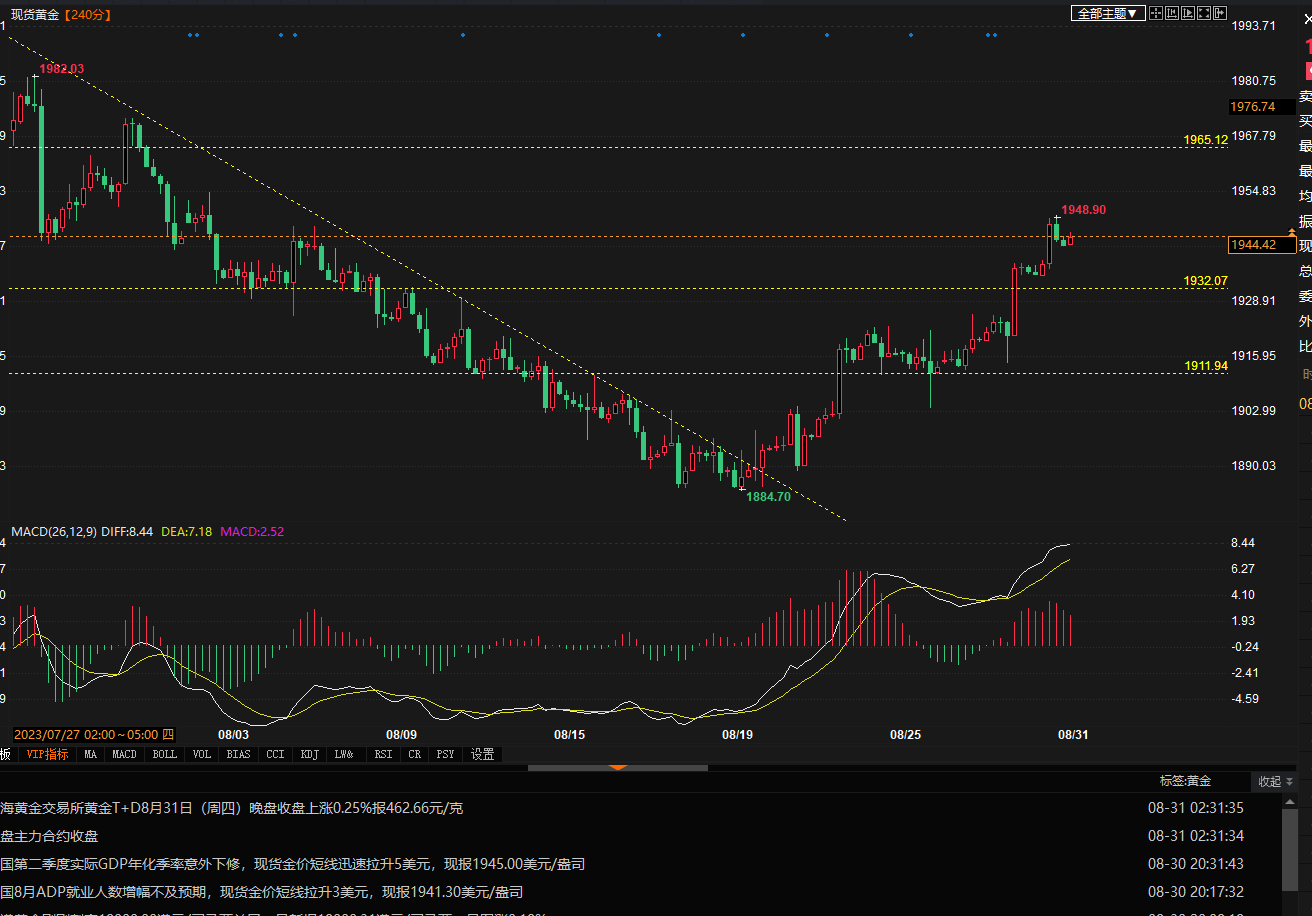Click the 1948.90 recent high label
Image resolution: width=1312 pixels, height=916 pixels.
click(x=1083, y=210)
